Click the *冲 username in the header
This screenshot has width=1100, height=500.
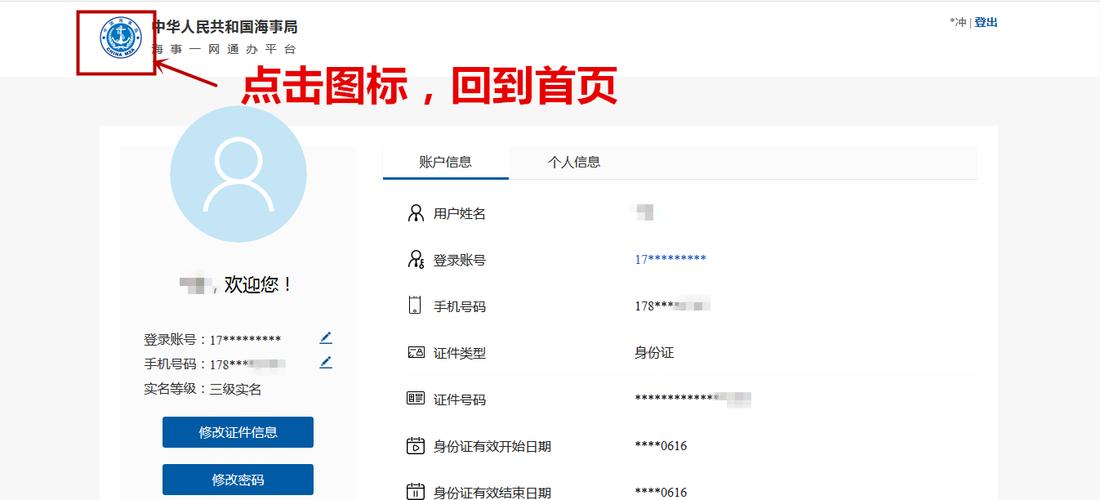pyautogui.click(x=958, y=22)
